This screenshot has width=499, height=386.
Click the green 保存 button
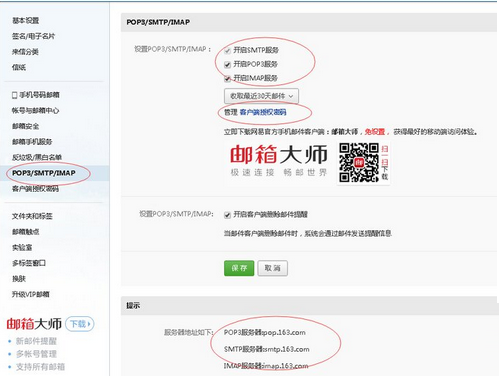coord(239,268)
